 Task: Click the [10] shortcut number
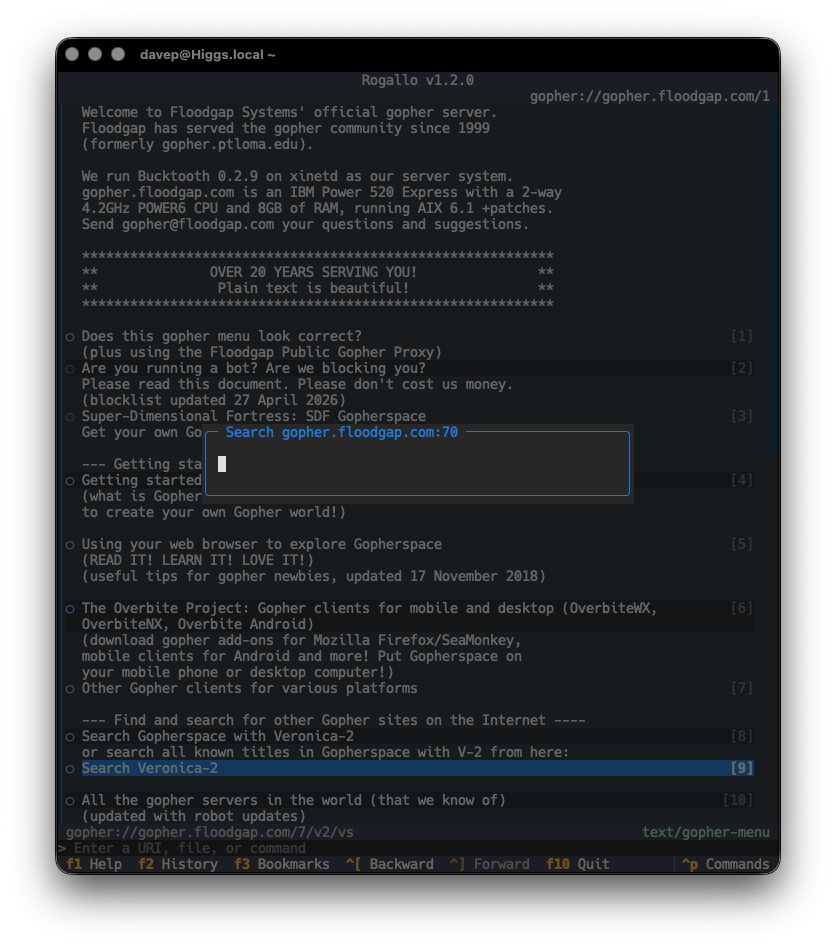click(x=738, y=800)
